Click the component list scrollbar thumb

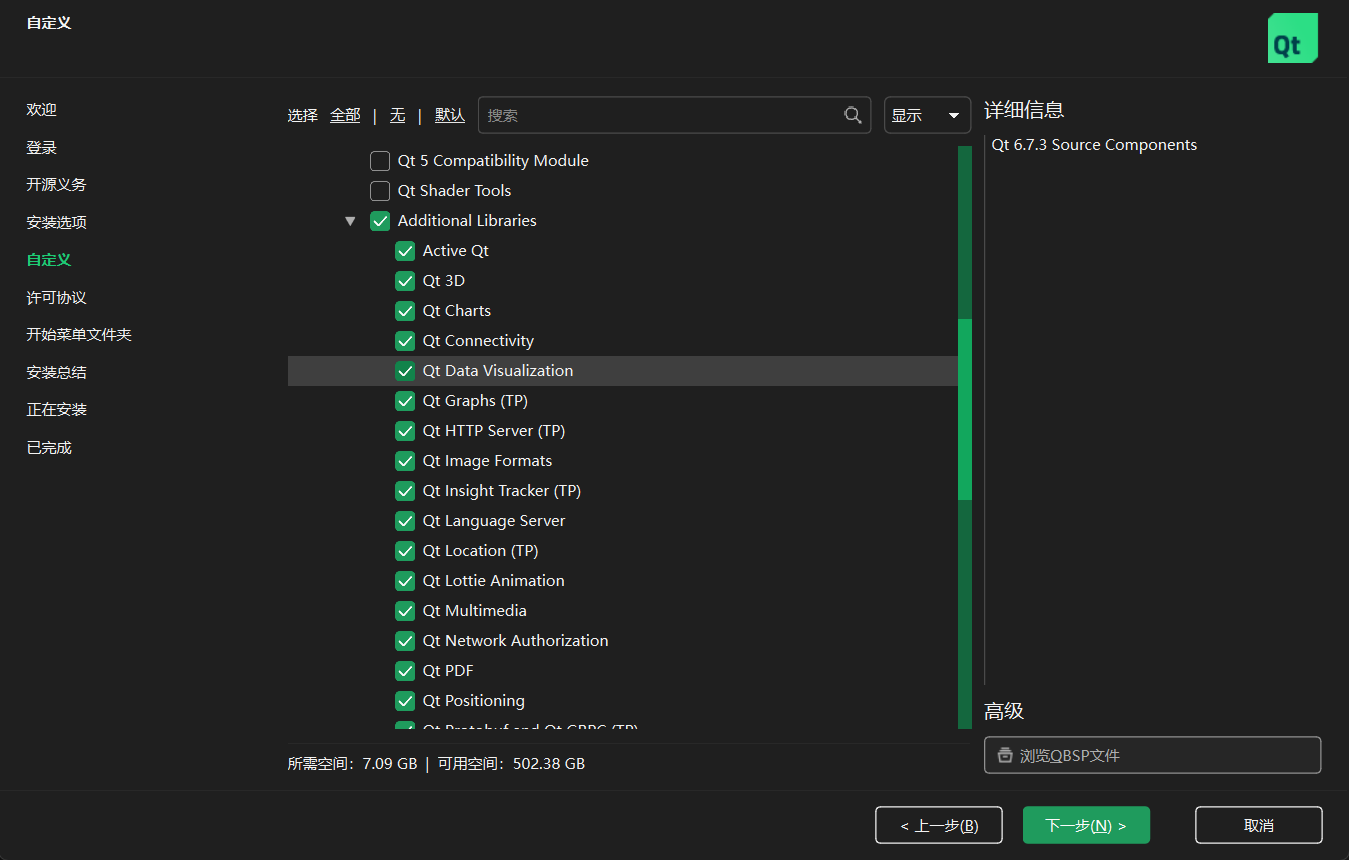(965, 409)
